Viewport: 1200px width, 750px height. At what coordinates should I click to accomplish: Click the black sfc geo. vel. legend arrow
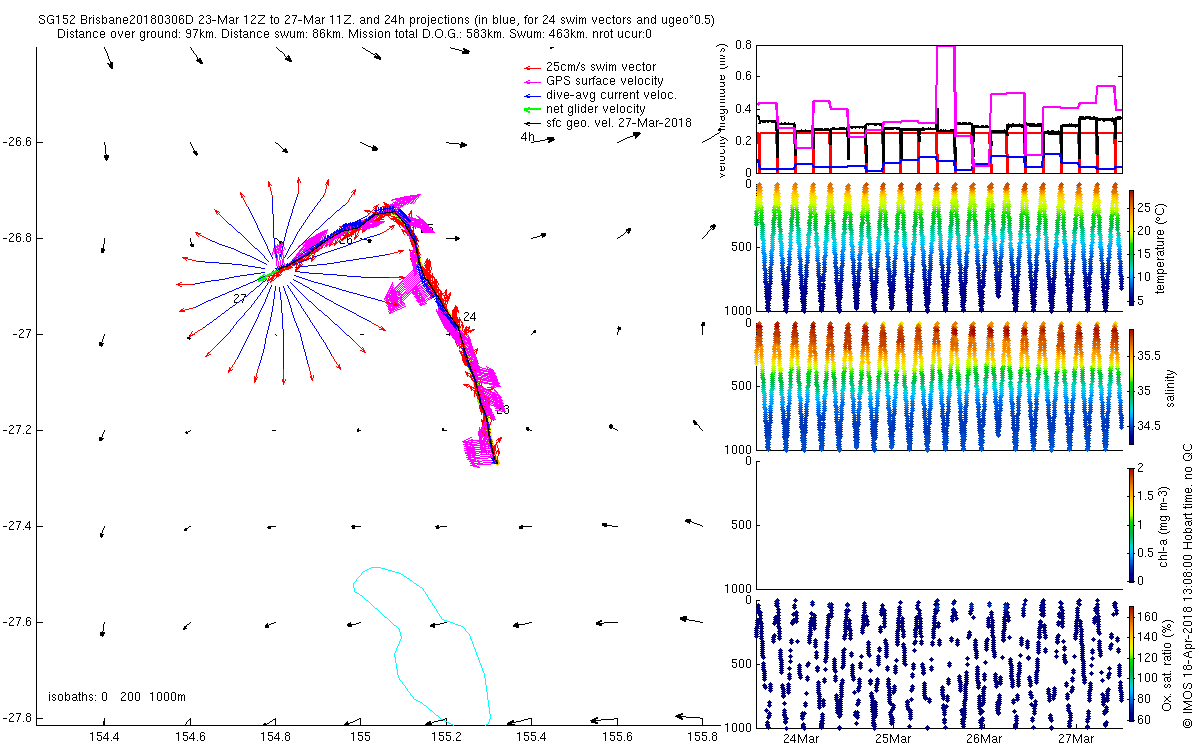tap(532, 123)
